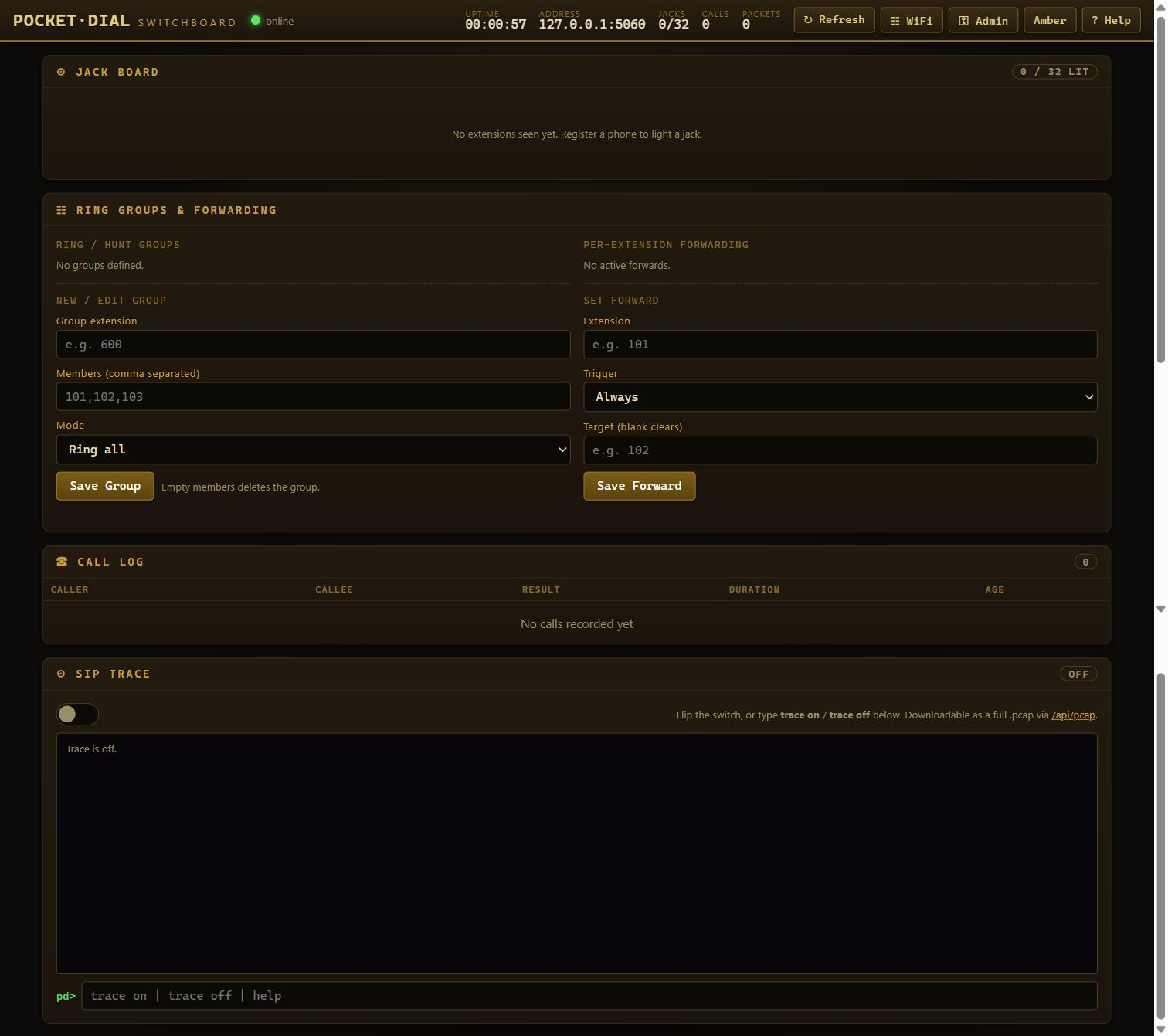Click the Target (blank clears) field
Image resolution: width=1168 pixels, height=1036 pixels.
pos(840,450)
